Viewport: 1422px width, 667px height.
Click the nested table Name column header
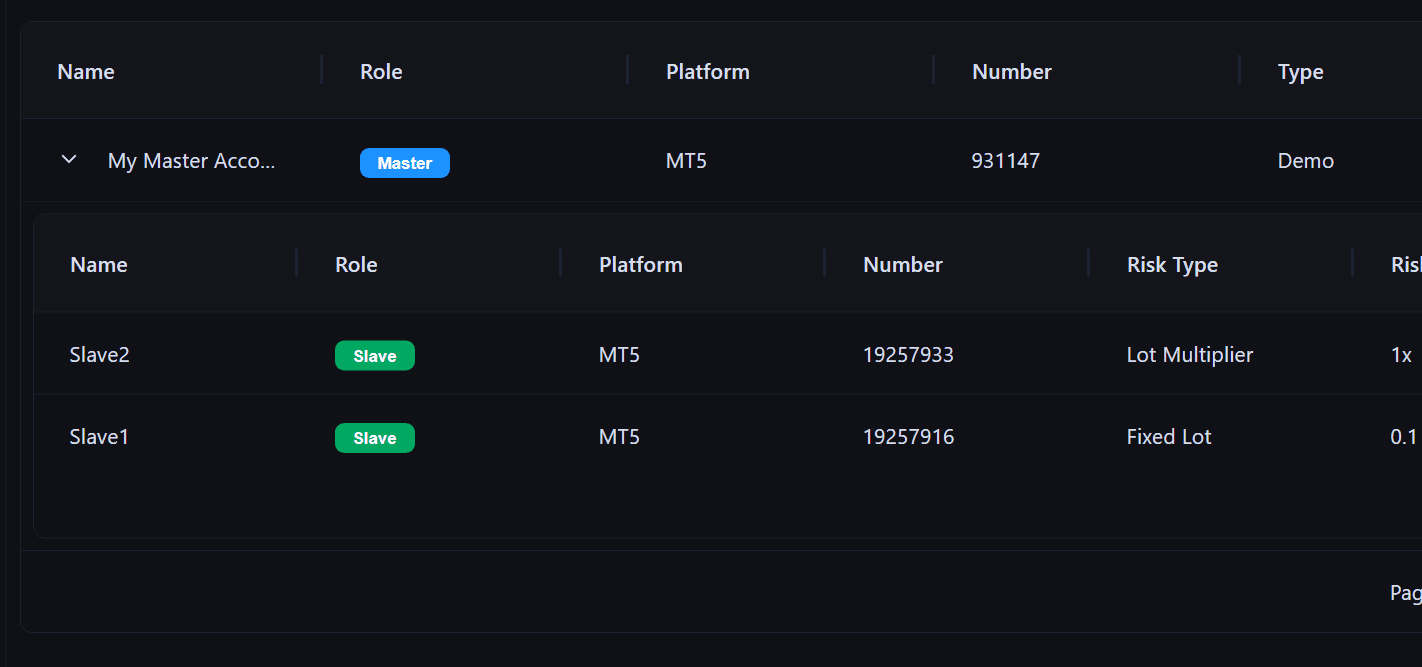pos(99,265)
